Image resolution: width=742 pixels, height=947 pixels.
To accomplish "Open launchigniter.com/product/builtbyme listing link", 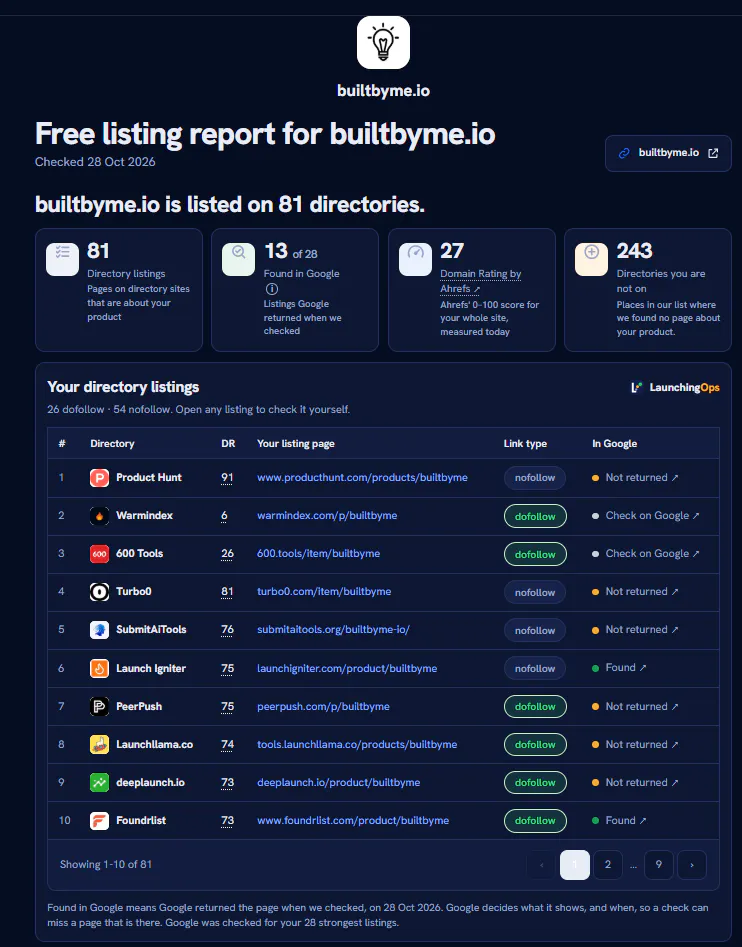I will click(347, 668).
